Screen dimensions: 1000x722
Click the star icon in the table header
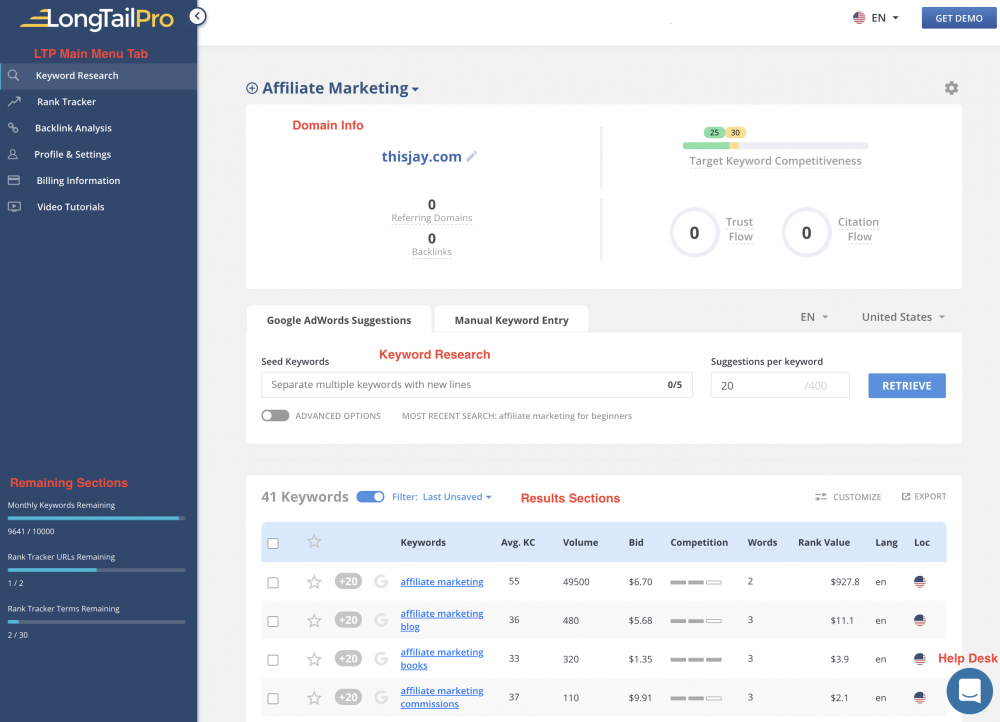coord(314,542)
